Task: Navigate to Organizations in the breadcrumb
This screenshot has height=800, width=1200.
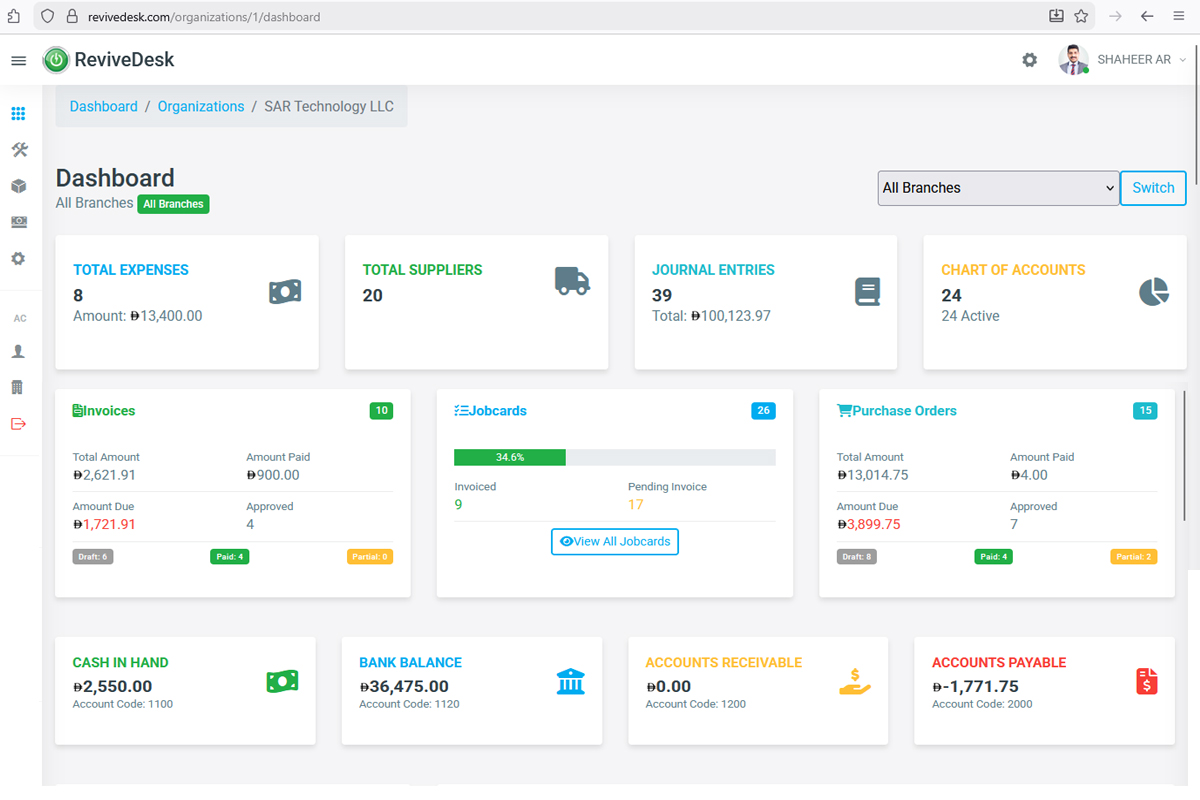Action: (201, 106)
